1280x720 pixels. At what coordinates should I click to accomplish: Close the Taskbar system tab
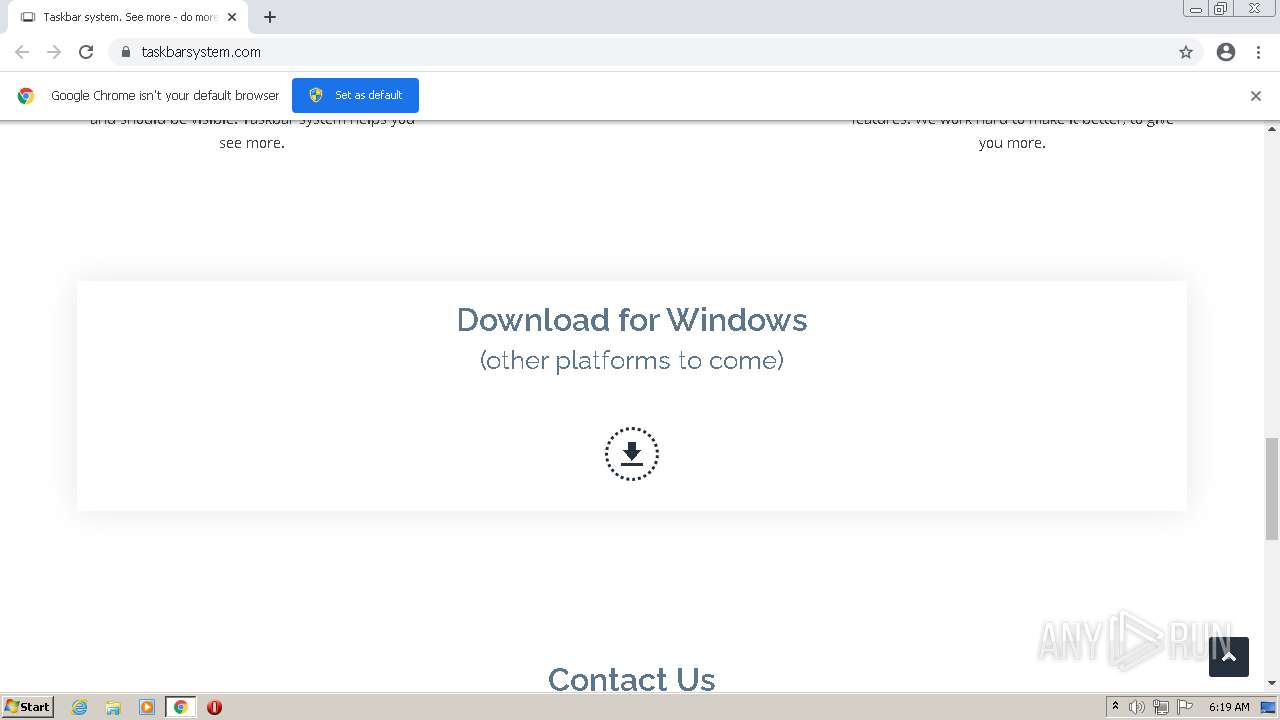(x=232, y=17)
